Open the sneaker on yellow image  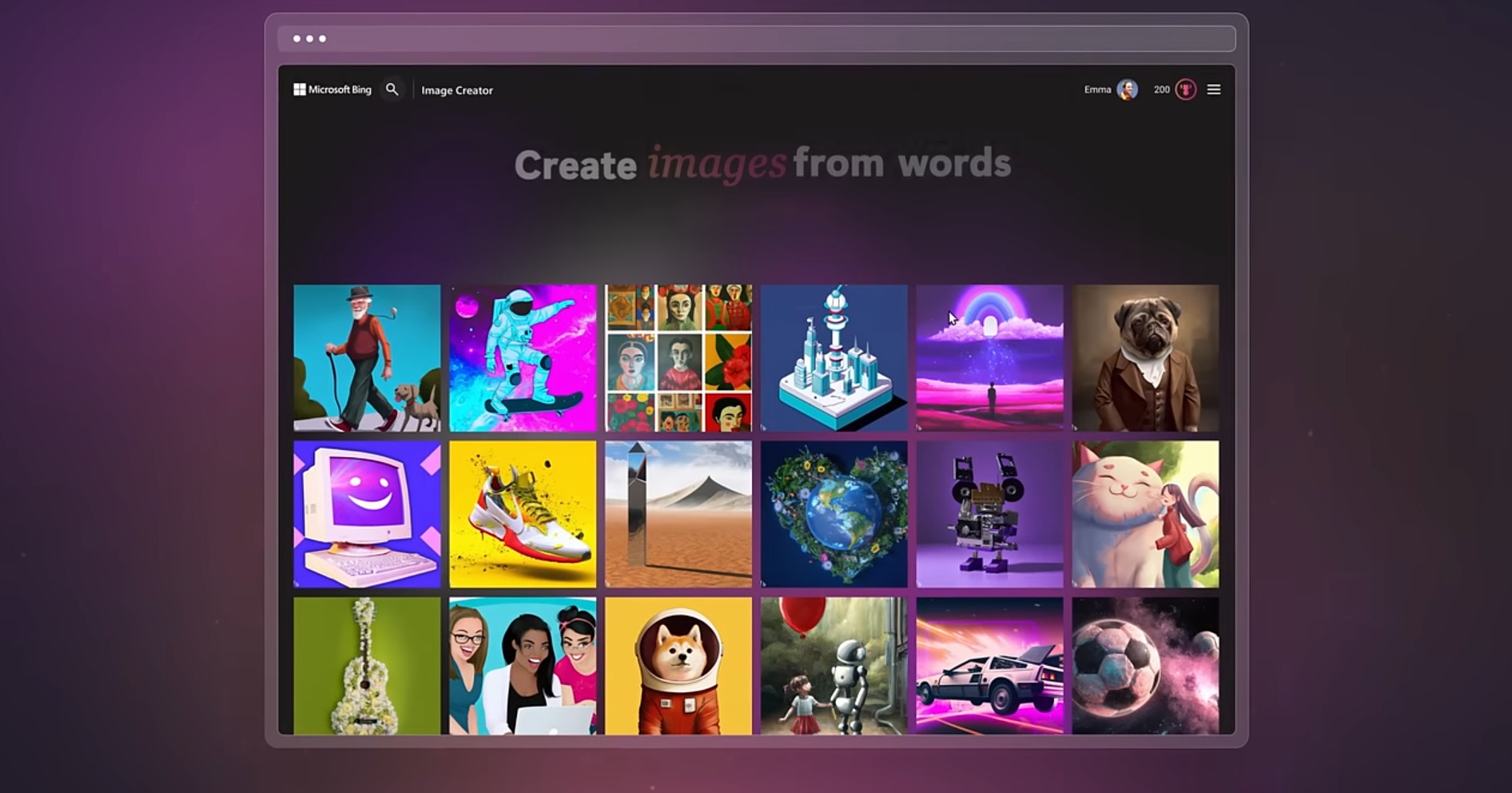(523, 514)
